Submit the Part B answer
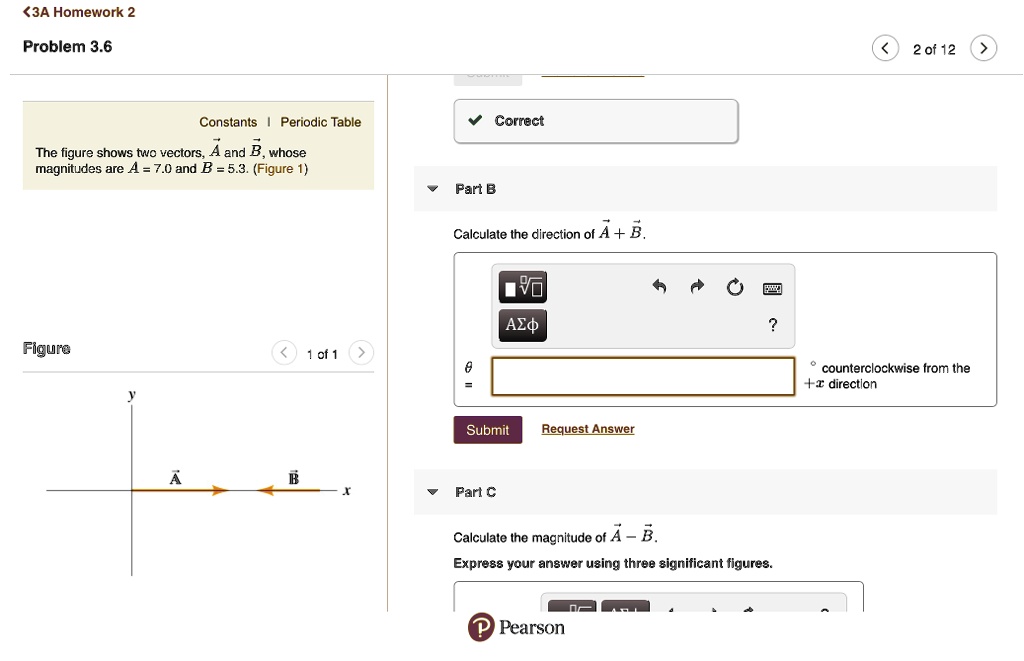 click(x=487, y=430)
